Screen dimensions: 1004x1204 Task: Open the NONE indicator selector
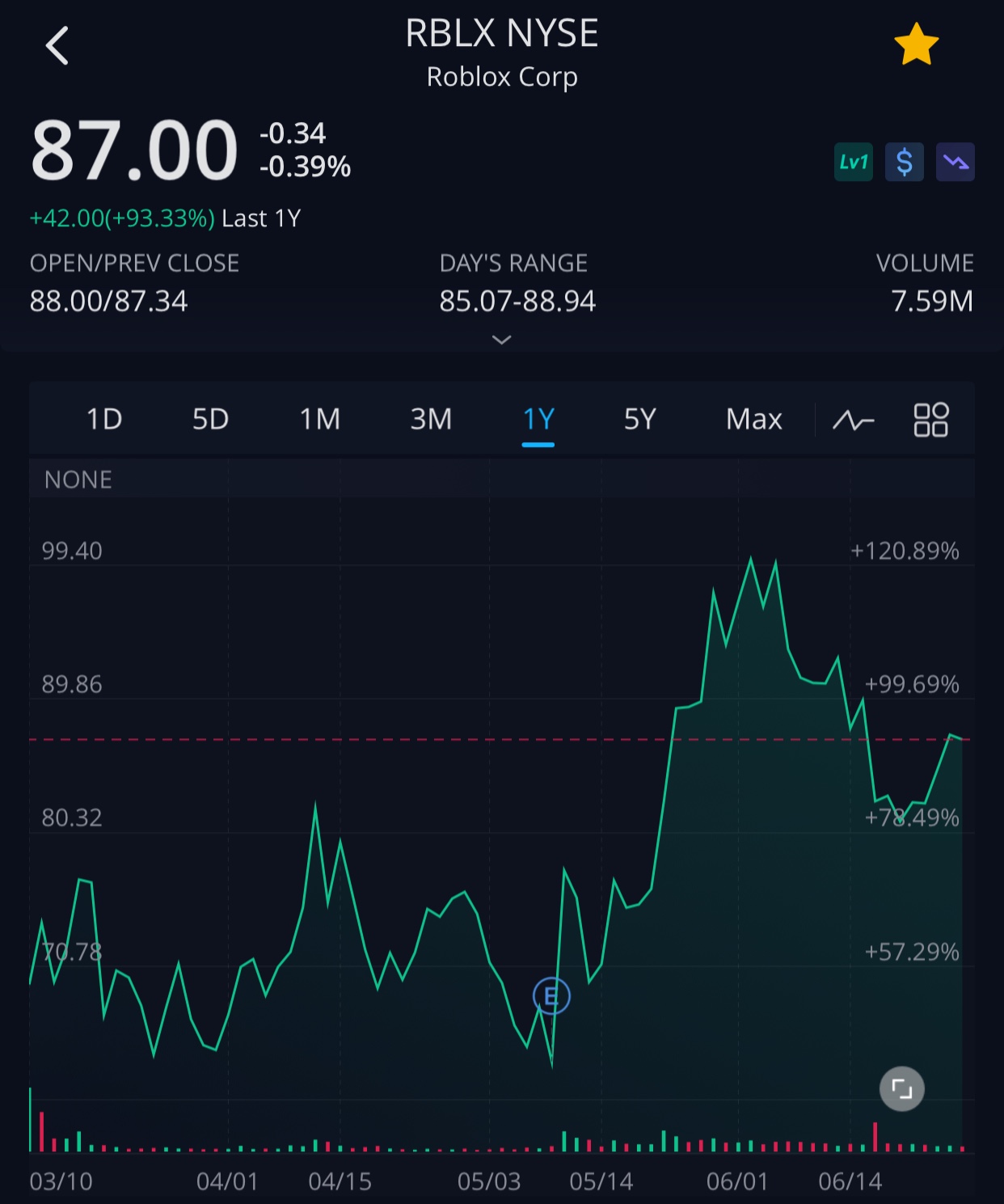(78, 479)
